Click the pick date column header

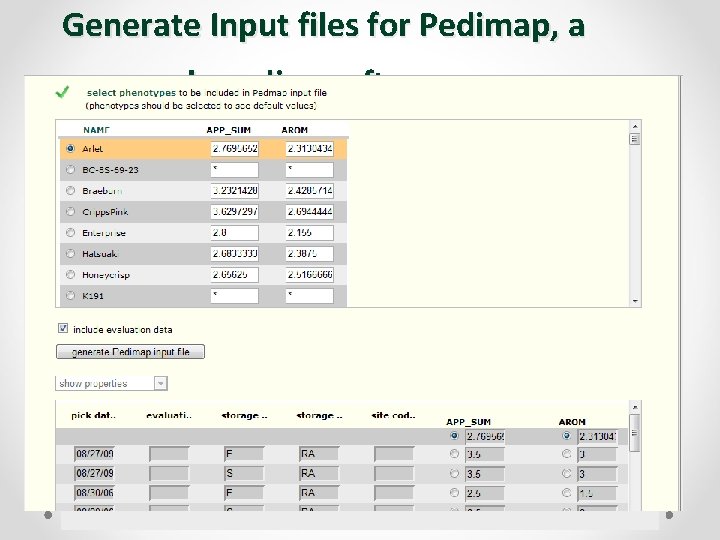(x=93, y=416)
